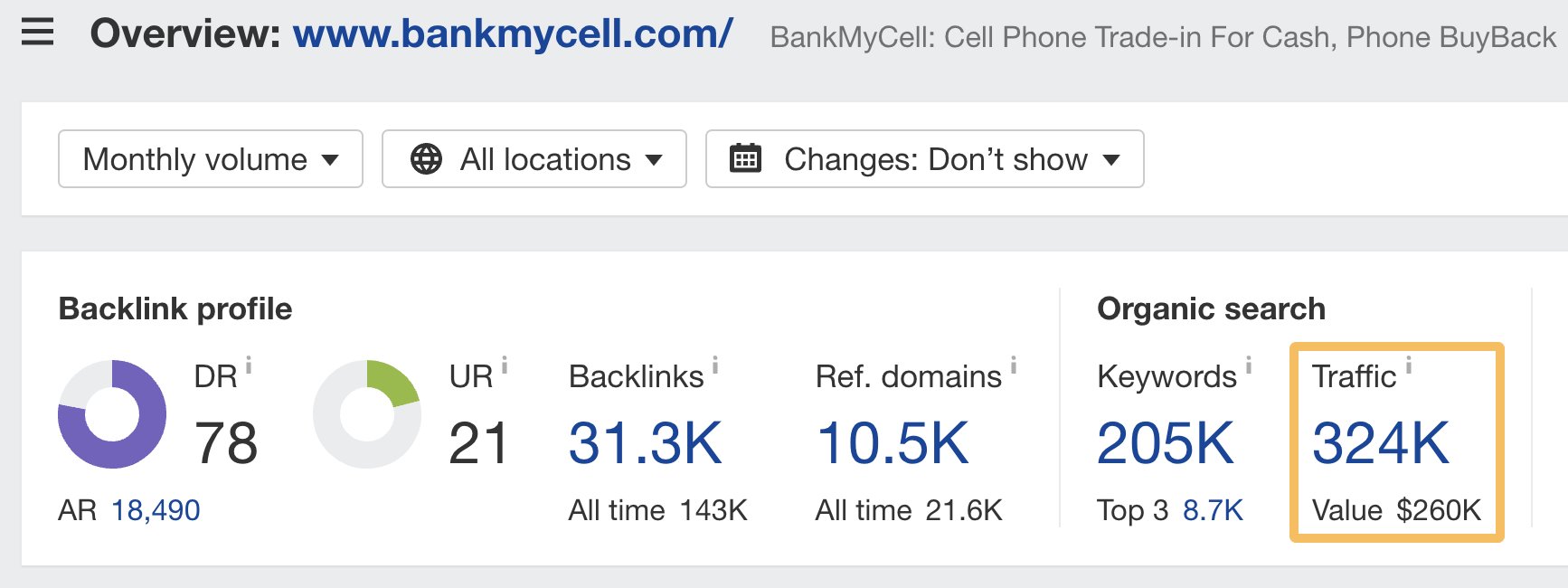Click the globe icon in All locations filter
1568x588 pixels.
point(425,159)
